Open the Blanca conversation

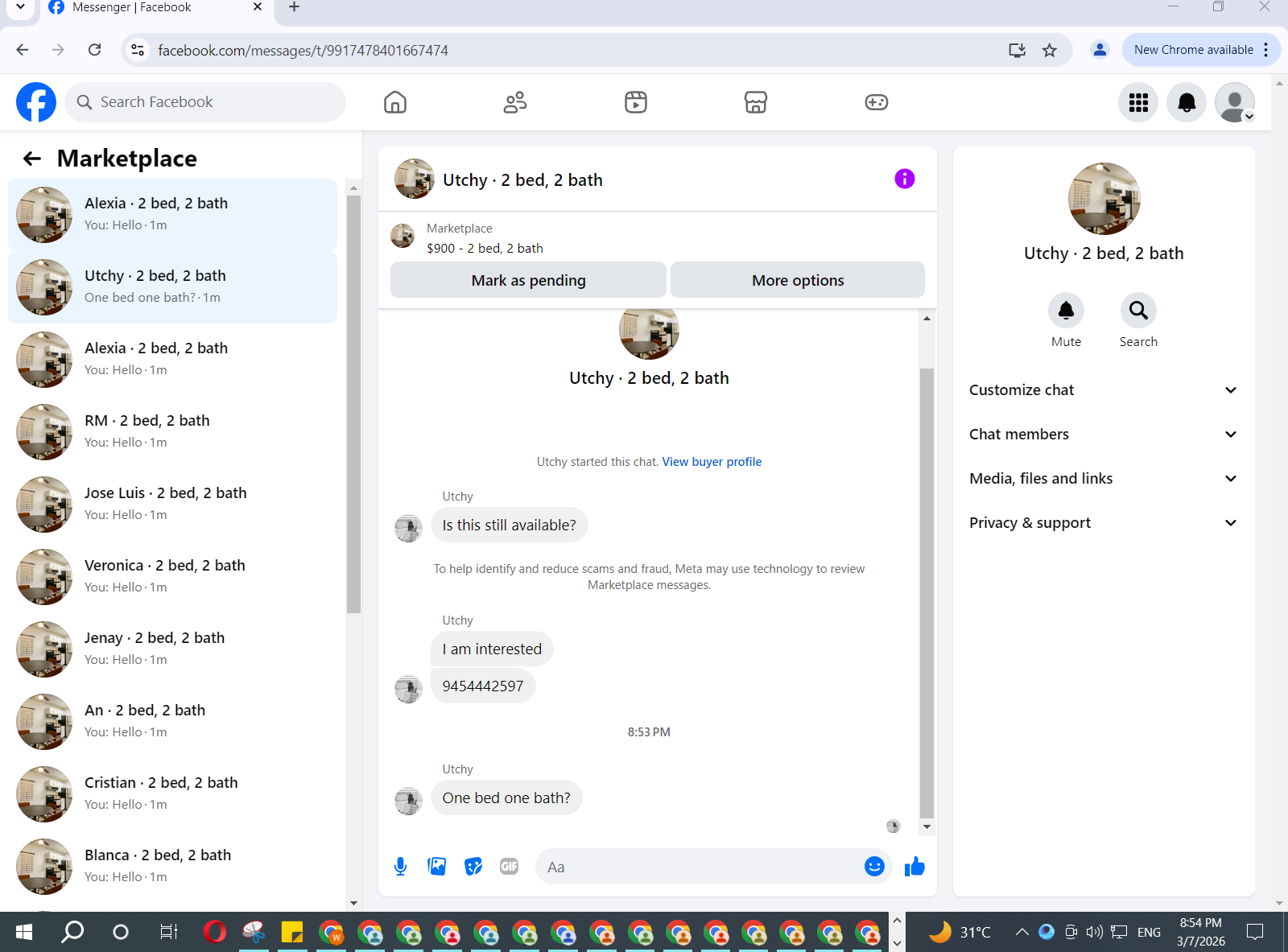tap(172, 867)
